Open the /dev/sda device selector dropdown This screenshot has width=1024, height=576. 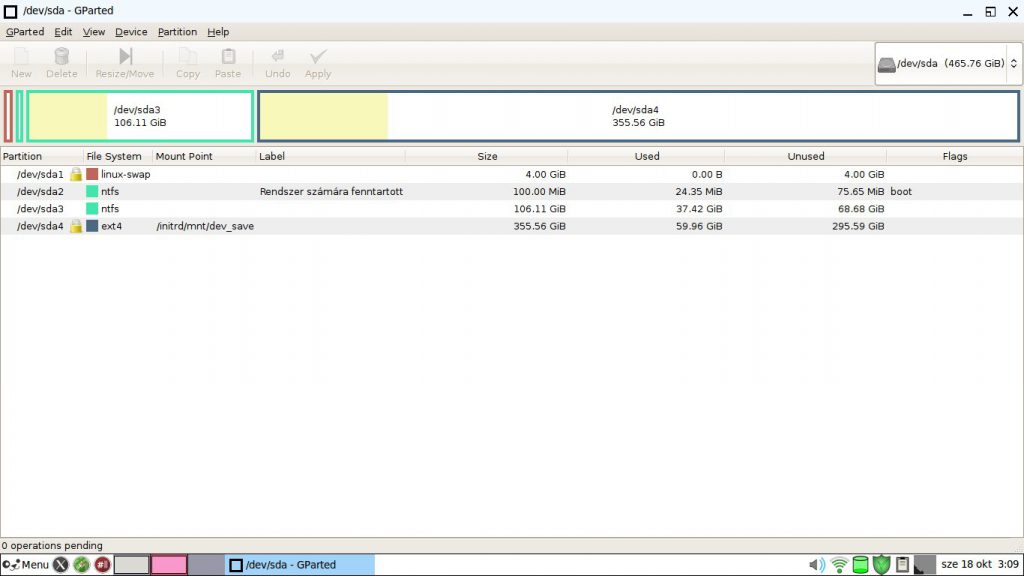948,63
